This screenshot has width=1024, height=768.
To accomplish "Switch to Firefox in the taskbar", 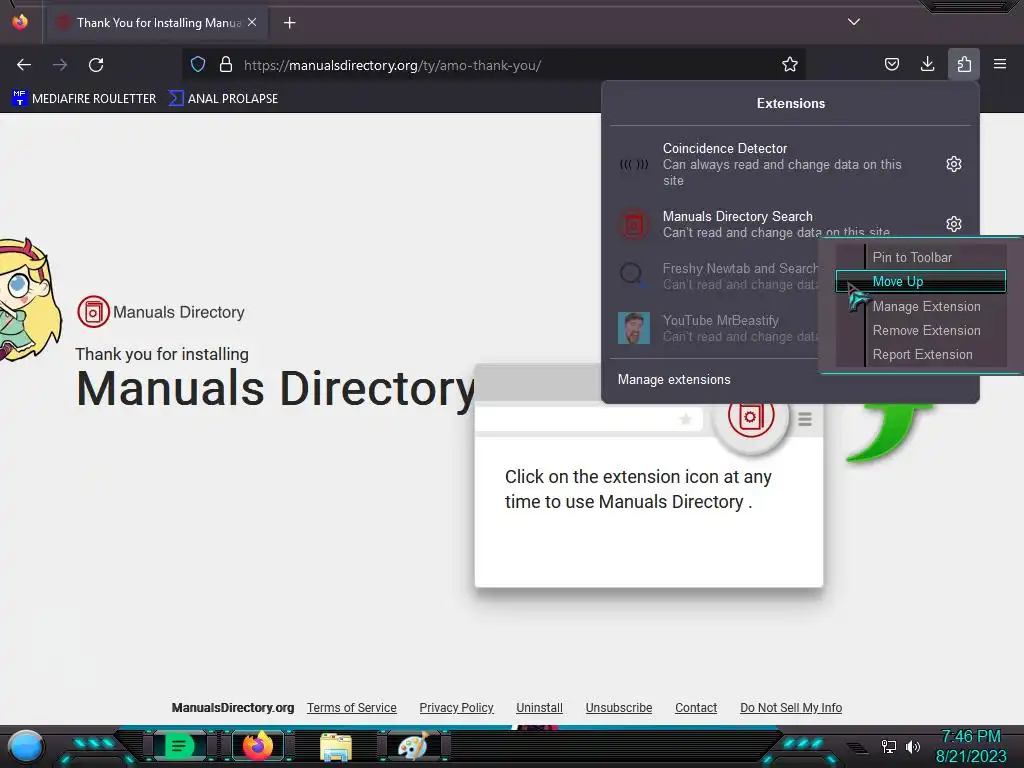I will [x=257, y=746].
